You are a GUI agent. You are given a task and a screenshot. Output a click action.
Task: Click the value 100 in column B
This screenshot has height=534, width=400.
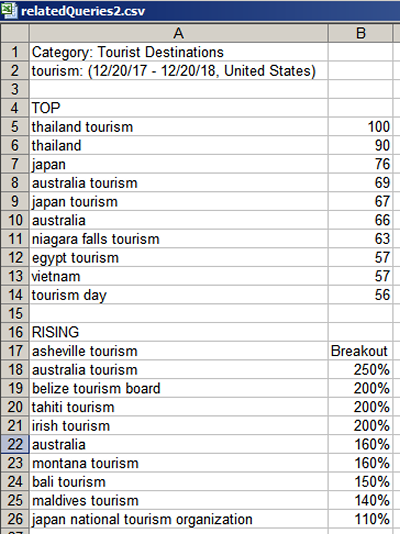click(361, 127)
